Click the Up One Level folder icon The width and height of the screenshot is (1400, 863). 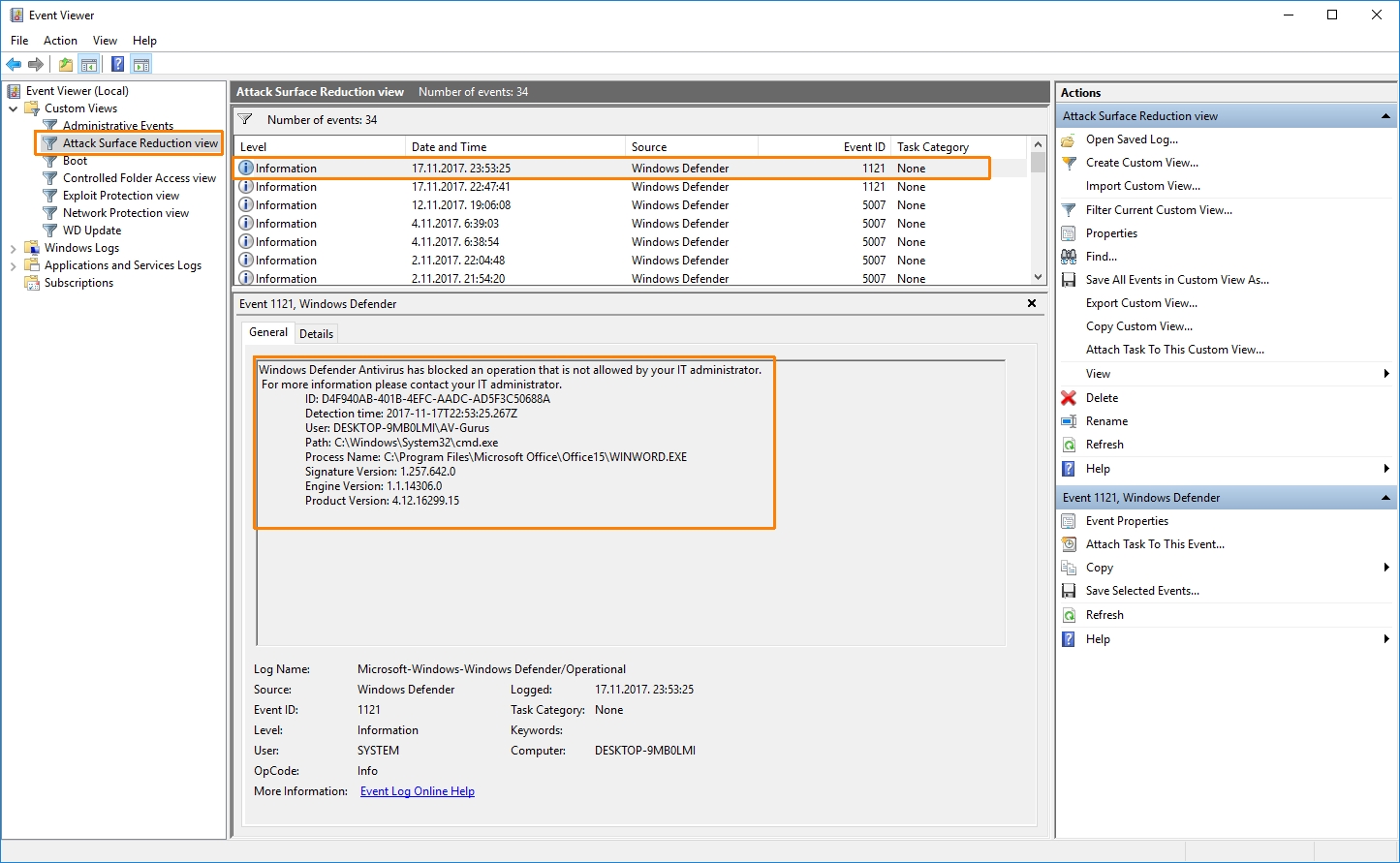(65, 65)
